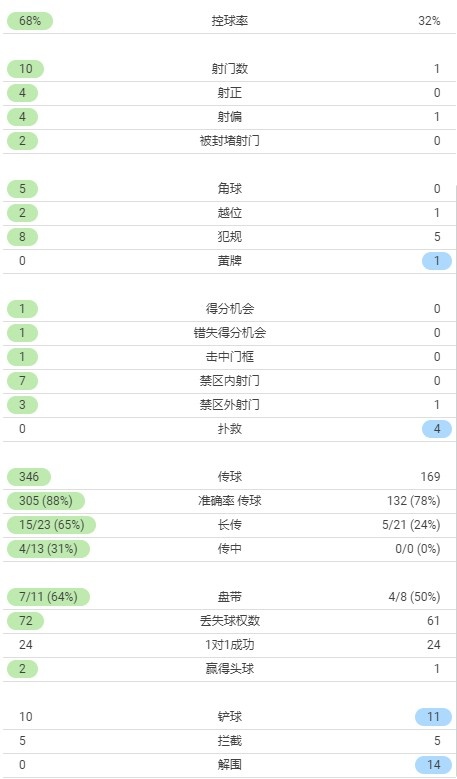The height and width of the screenshot is (779, 457).
Task: Click the blue 11 tackles badge
Action: [x=434, y=717]
